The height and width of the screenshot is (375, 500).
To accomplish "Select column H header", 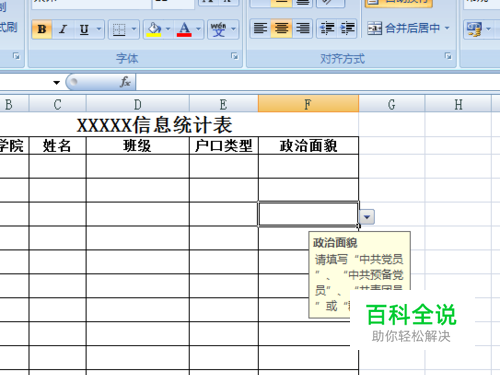I will (458, 104).
